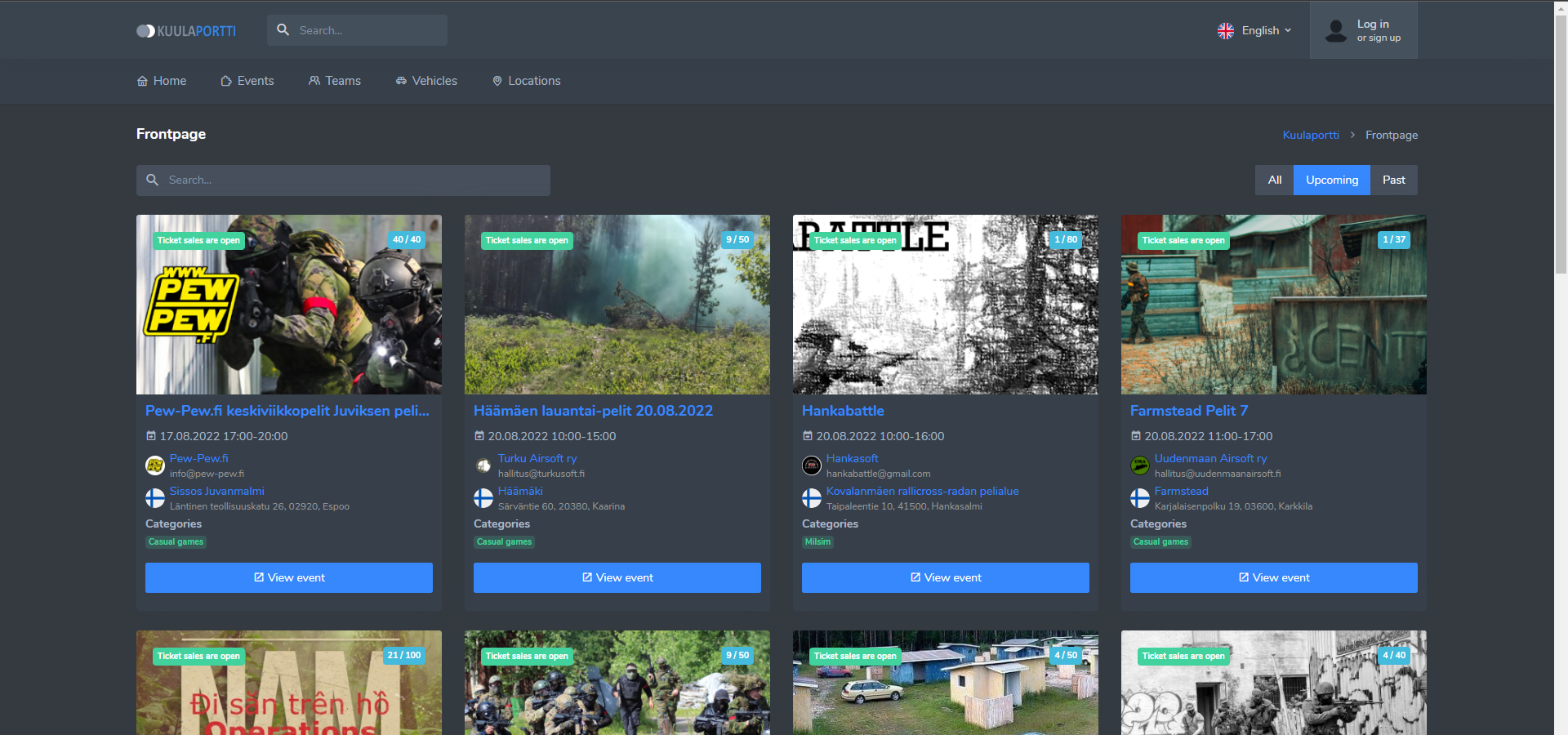Select the Past events filter tab
The height and width of the screenshot is (735, 1568).
point(1394,180)
